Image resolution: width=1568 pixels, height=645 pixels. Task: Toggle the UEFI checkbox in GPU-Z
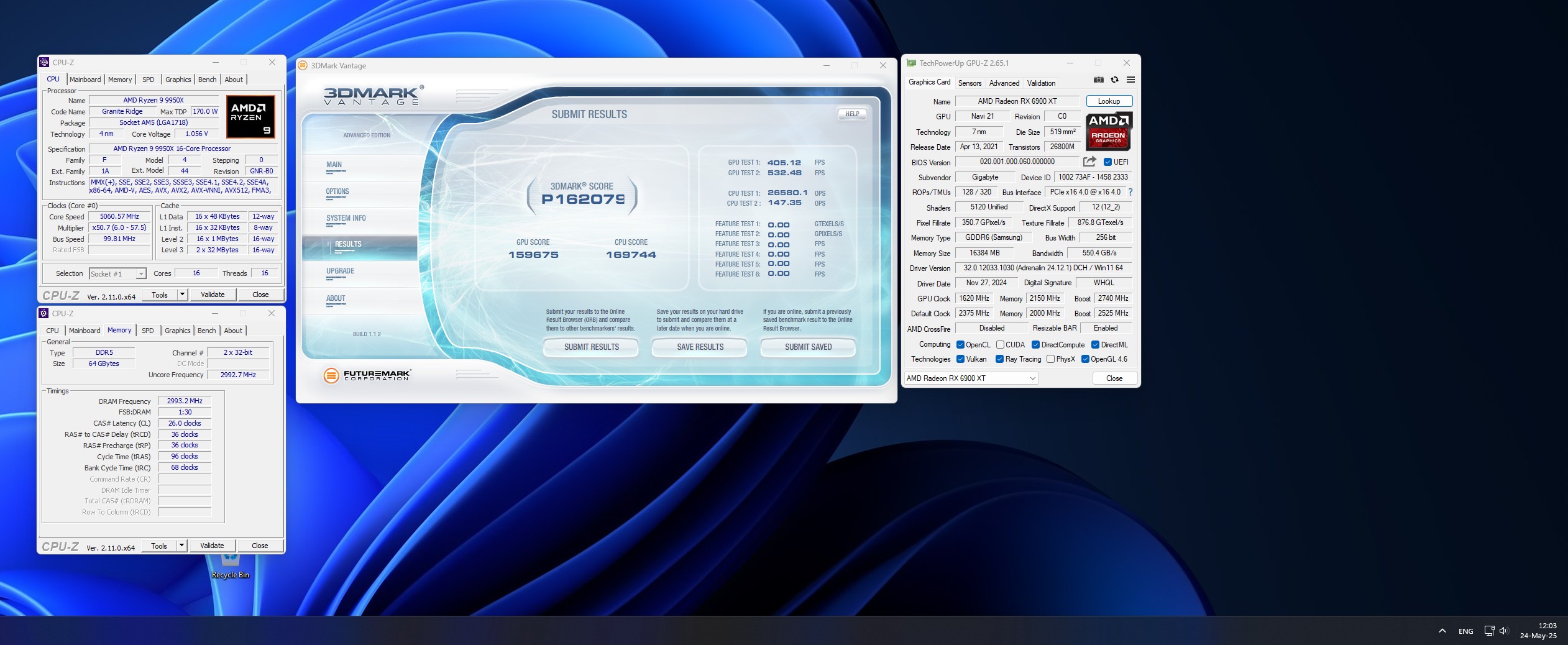1107,162
